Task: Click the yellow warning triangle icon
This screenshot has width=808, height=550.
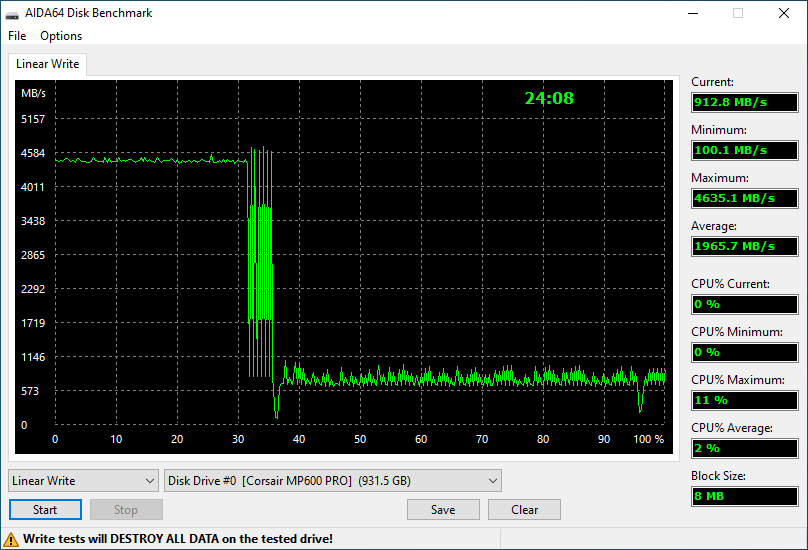Action: coord(11,540)
